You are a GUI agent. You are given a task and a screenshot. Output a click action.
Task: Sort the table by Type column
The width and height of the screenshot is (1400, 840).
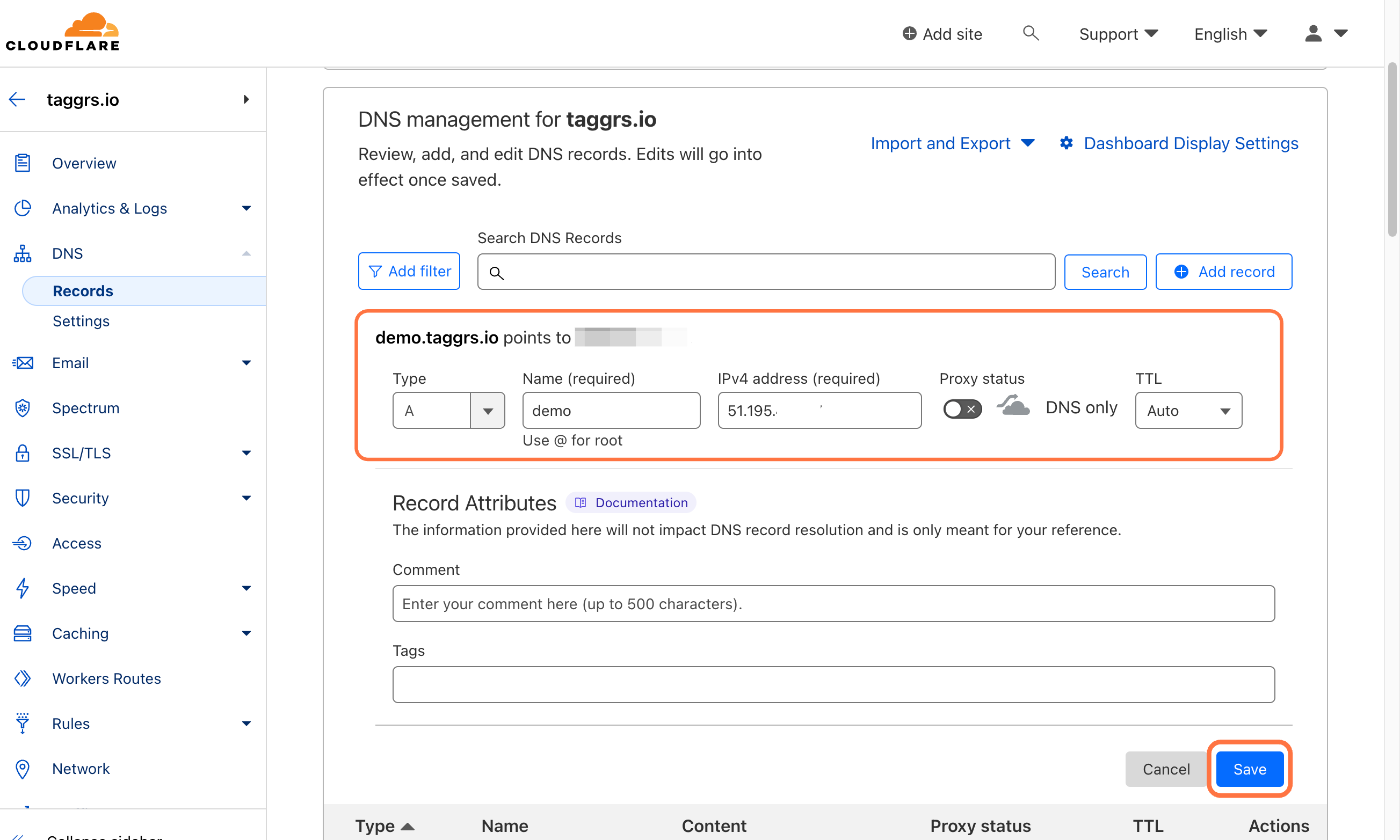pos(385,827)
